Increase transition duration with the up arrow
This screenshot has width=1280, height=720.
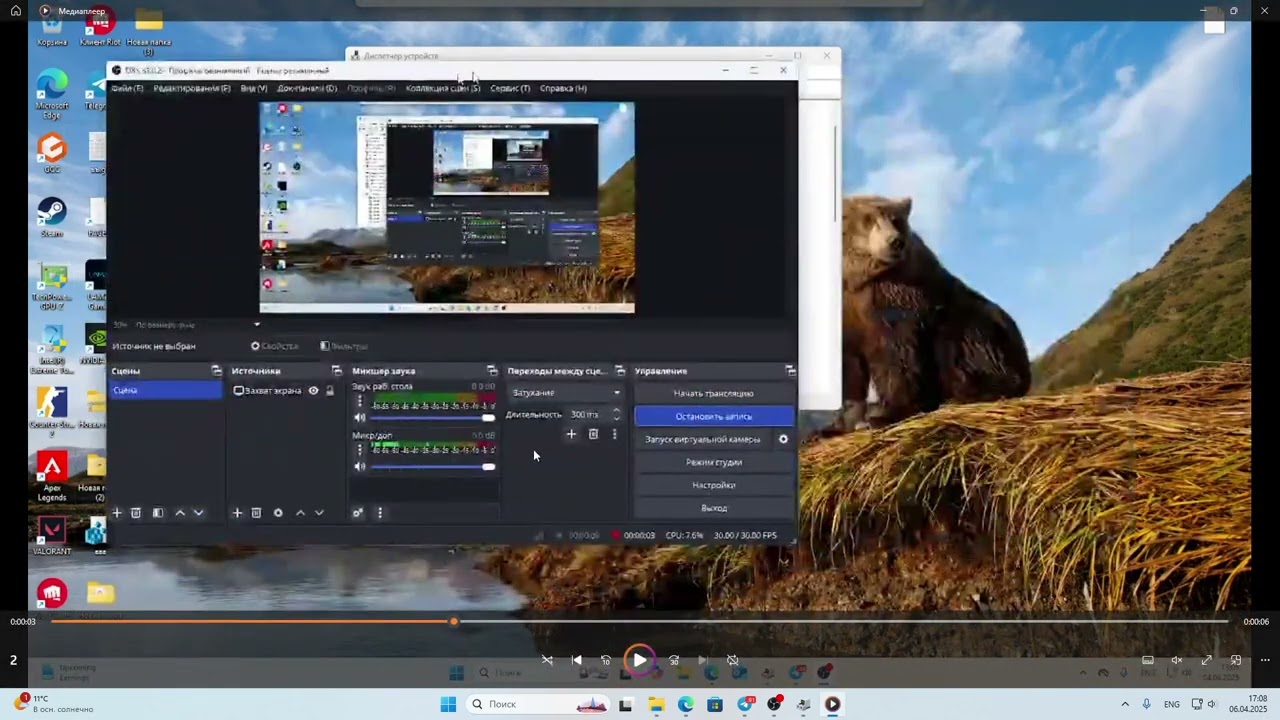616,410
